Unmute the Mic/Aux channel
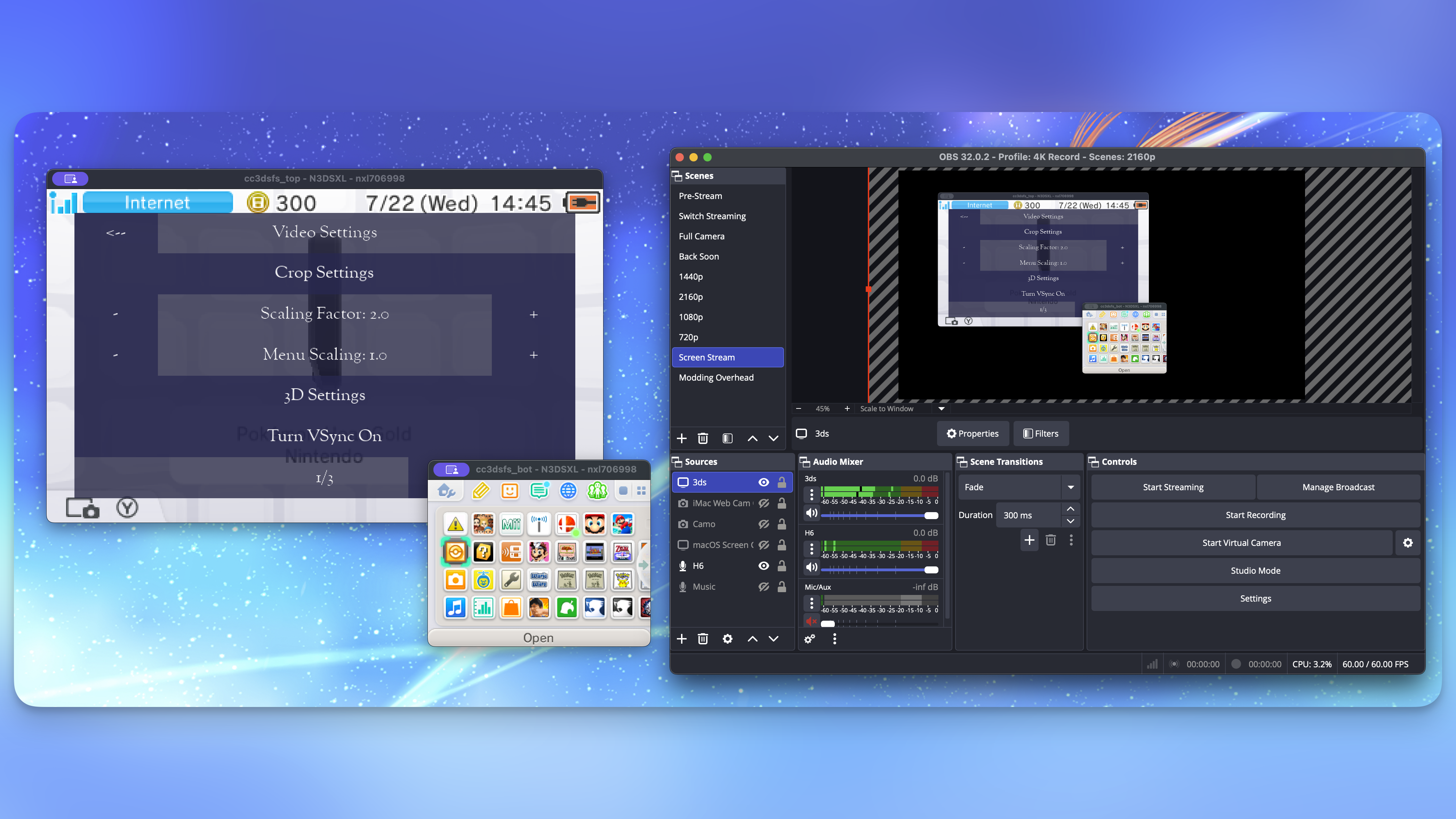Image resolution: width=1456 pixels, height=819 pixels. [812, 622]
